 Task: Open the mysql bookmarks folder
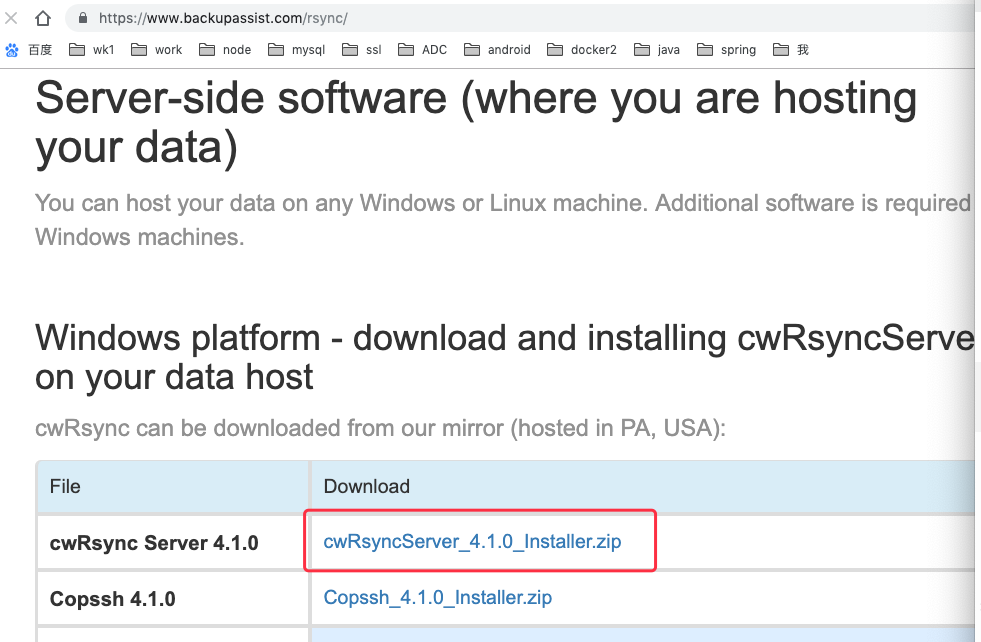(x=296, y=49)
